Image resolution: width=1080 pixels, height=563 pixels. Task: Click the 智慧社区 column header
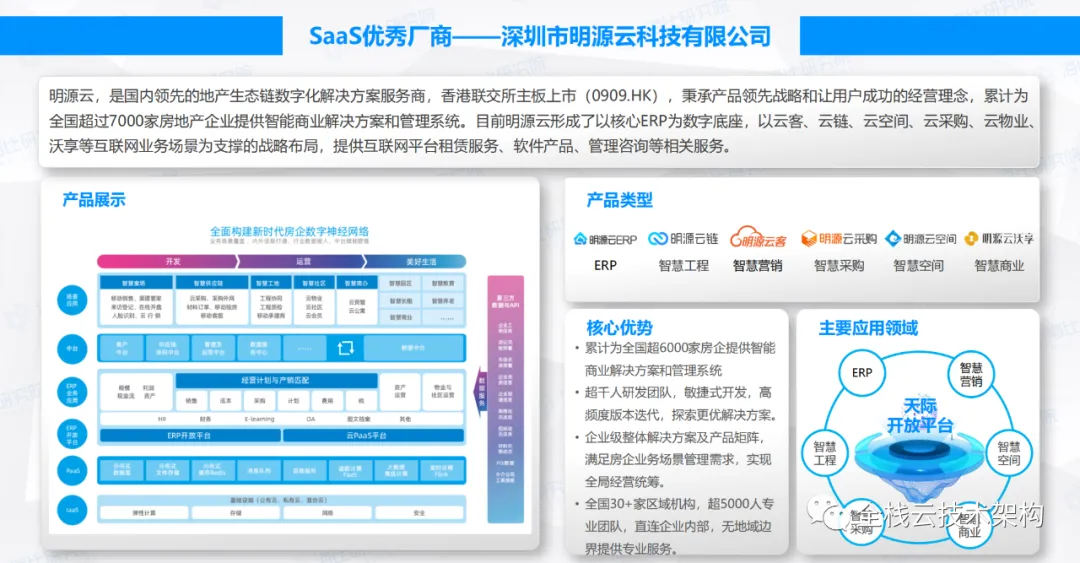[313, 283]
